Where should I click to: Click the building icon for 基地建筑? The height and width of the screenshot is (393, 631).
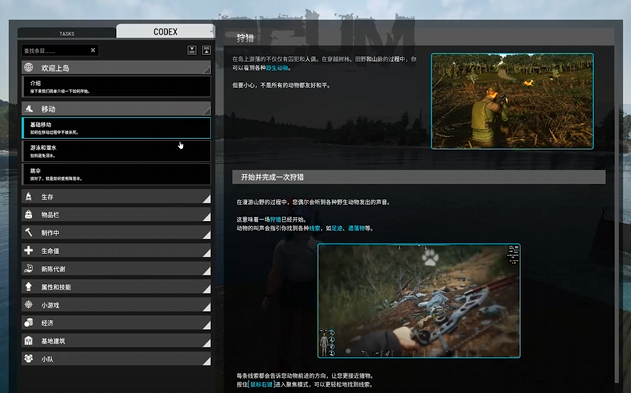point(29,341)
